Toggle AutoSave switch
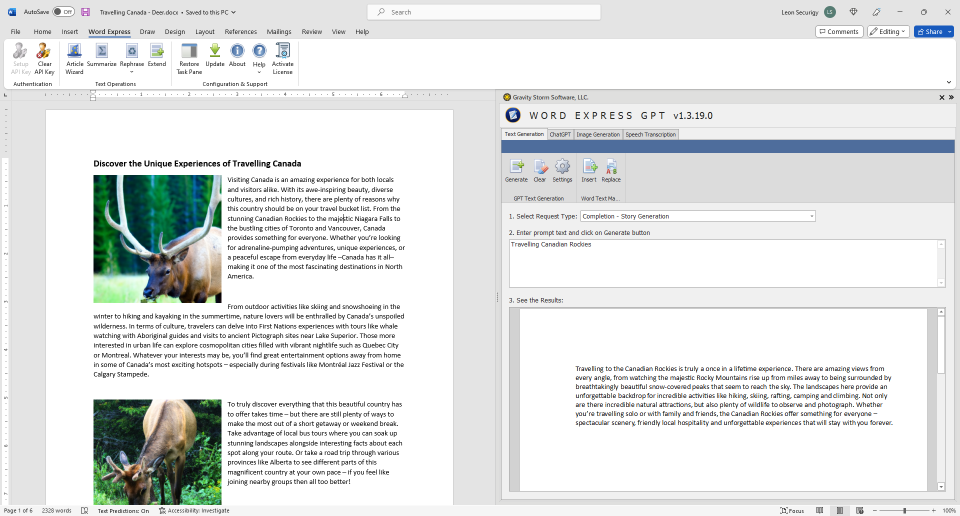 (x=63, y=12)
